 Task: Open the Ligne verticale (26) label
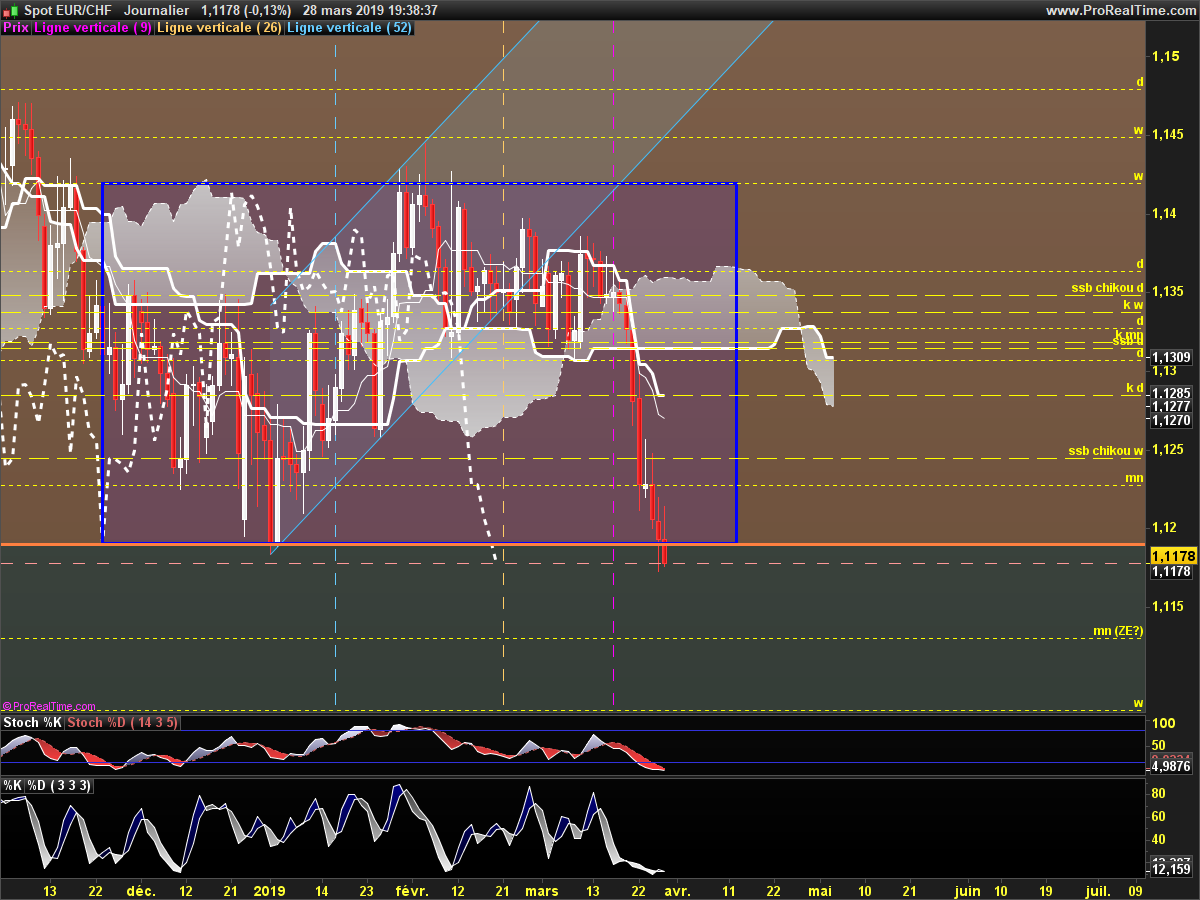[219, 28]
